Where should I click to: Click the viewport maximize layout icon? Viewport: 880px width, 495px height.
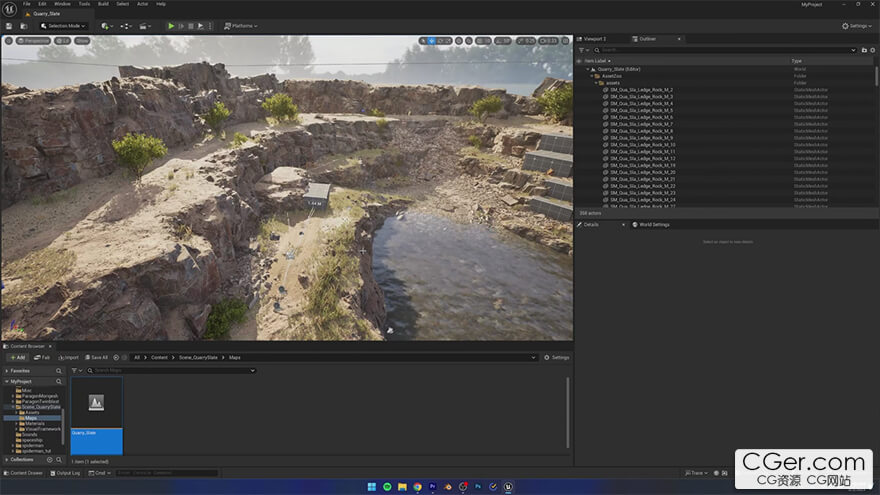coord(565,41)
